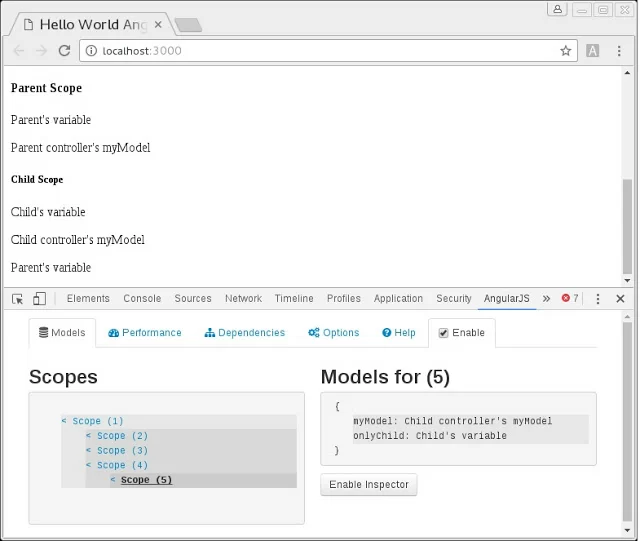
Task: Open the Timeline tab
Action: tap(294, 298)
